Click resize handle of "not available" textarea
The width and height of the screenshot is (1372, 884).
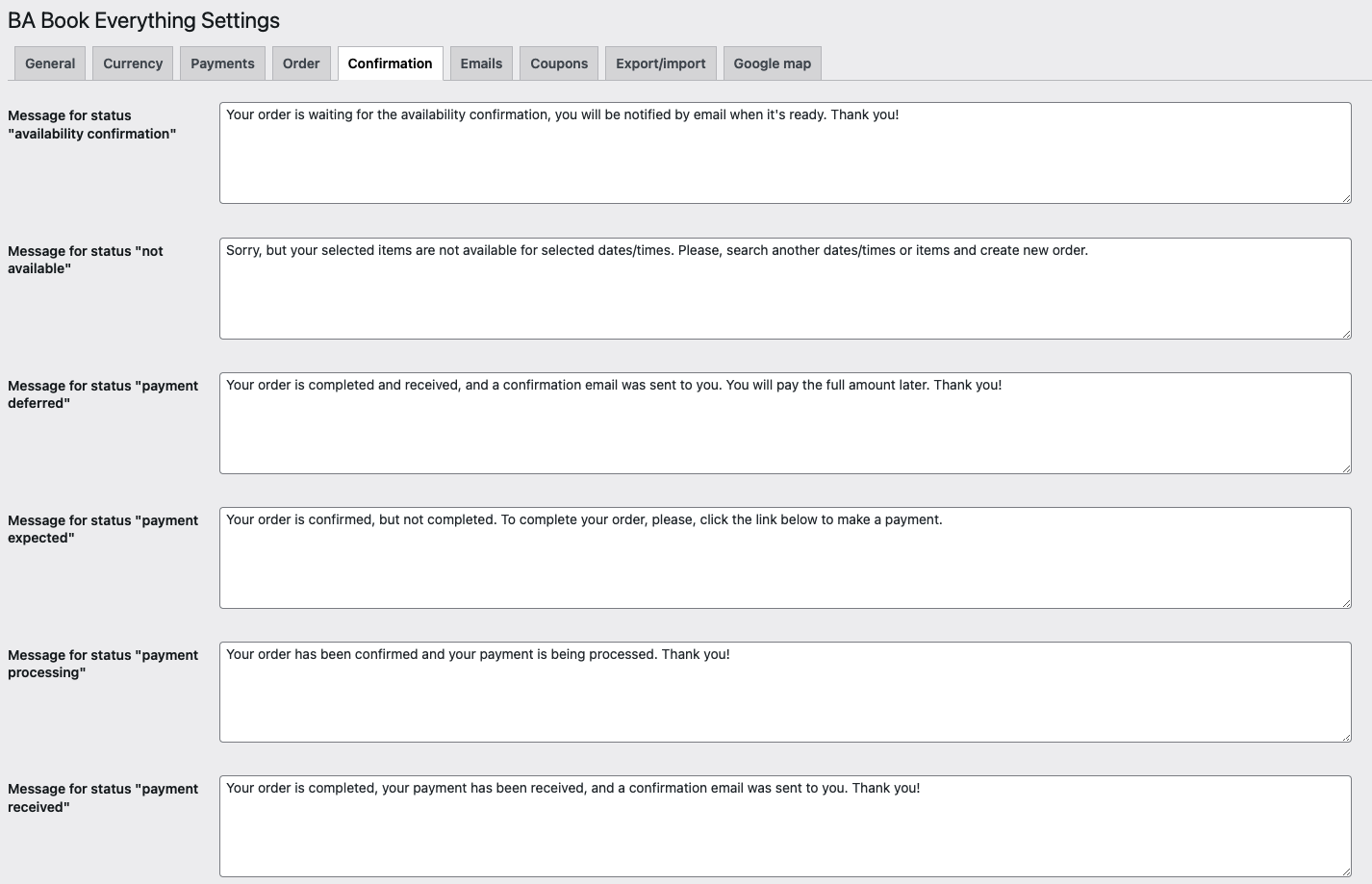coord(1346,334)
